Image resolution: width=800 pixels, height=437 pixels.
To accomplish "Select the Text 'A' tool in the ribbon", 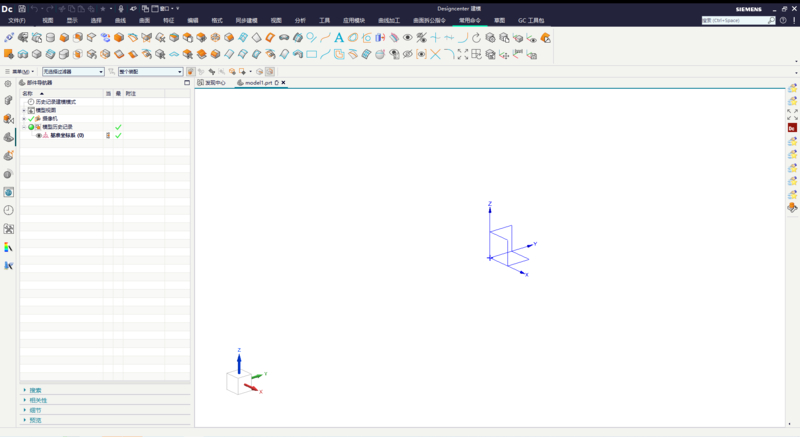I will (x=339, y=38).
